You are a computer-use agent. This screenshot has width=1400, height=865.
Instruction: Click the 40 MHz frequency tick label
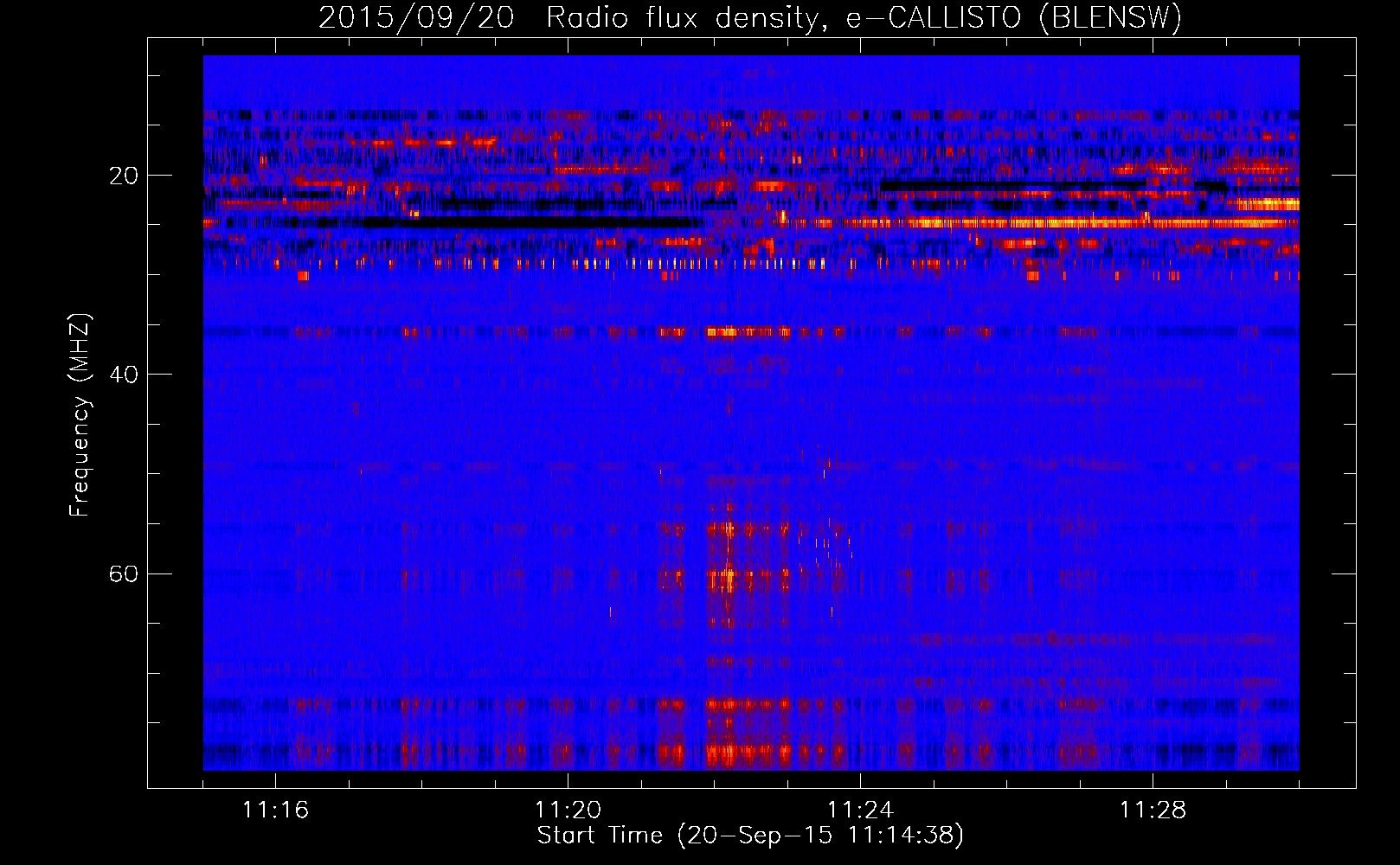pos(123,375)
